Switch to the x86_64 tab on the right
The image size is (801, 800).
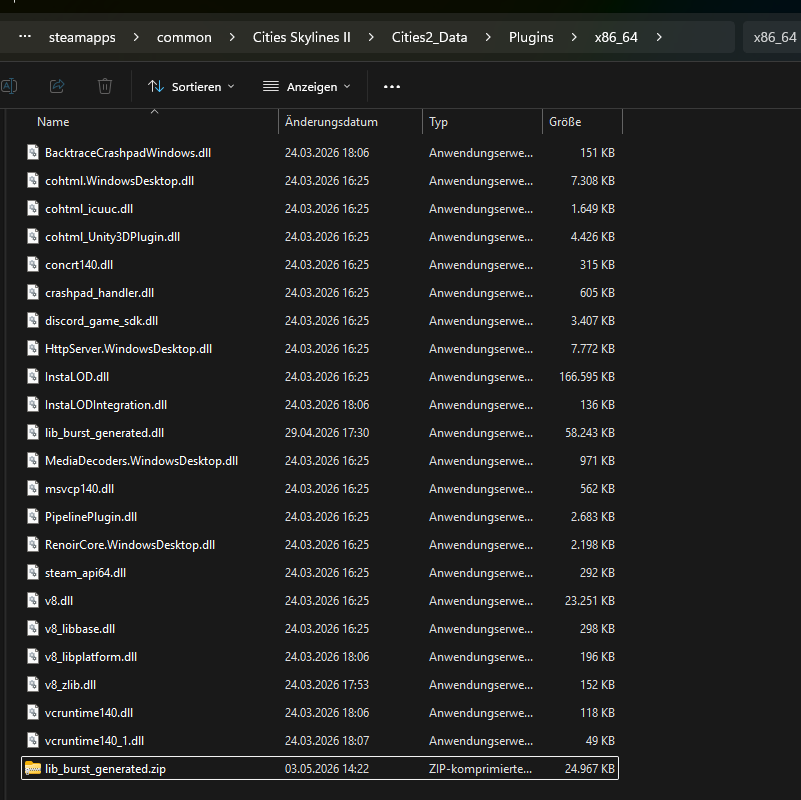click(773, 37)
